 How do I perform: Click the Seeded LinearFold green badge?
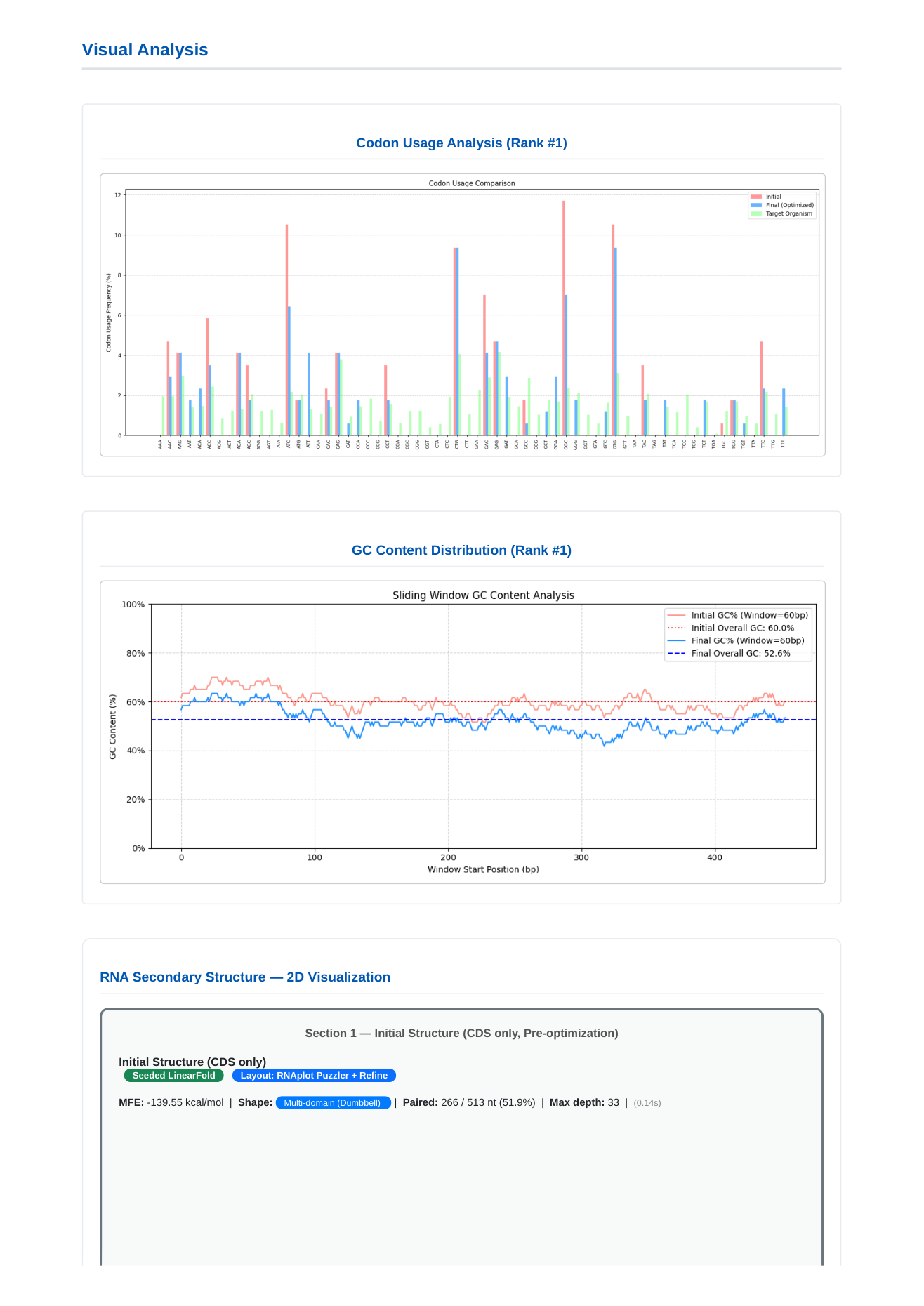(173, 1076)
